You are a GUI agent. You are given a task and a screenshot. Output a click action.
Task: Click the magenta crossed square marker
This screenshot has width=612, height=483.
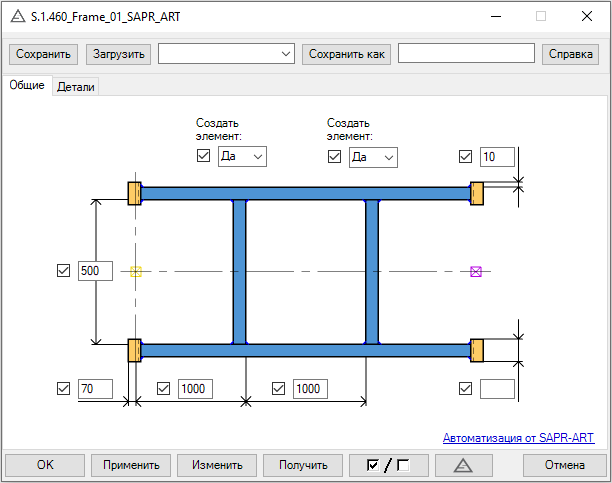click(x=476, y=271)
